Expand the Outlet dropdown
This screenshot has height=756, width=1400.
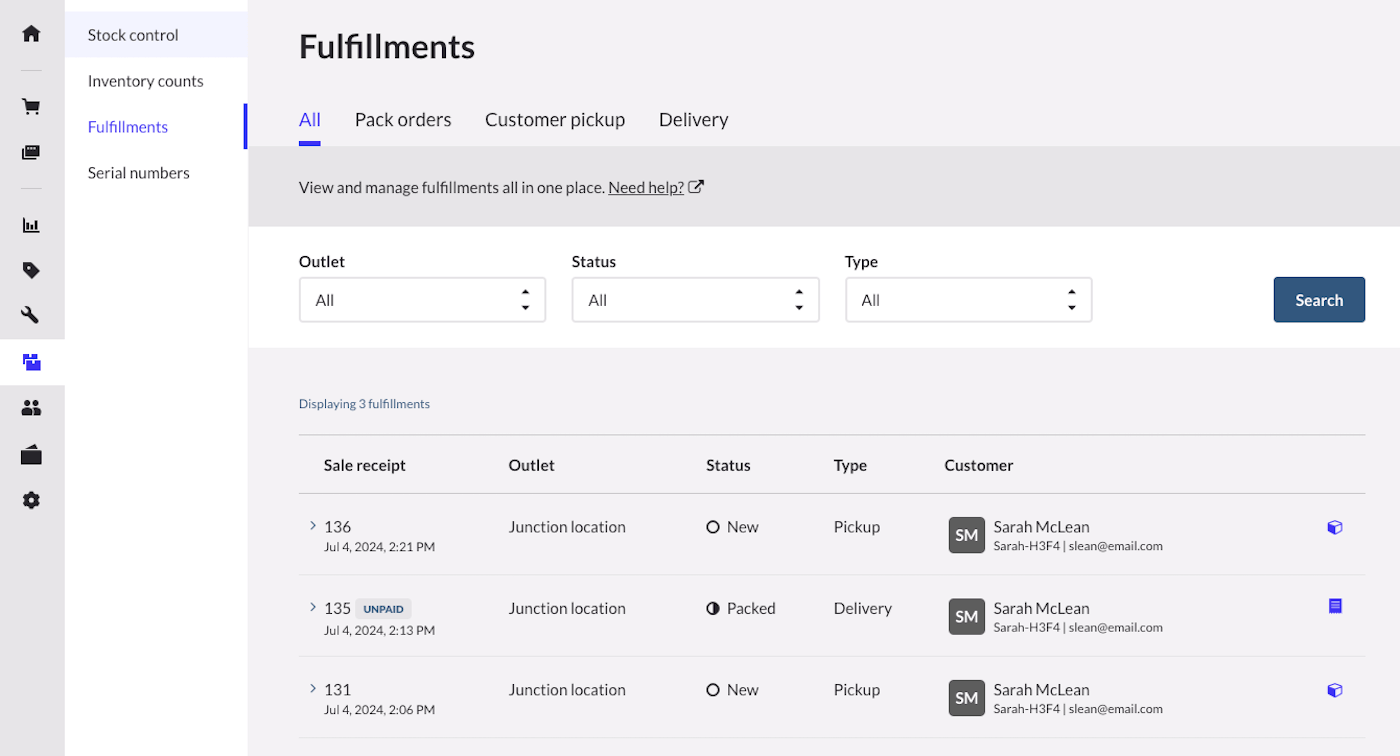click(422, 299)
